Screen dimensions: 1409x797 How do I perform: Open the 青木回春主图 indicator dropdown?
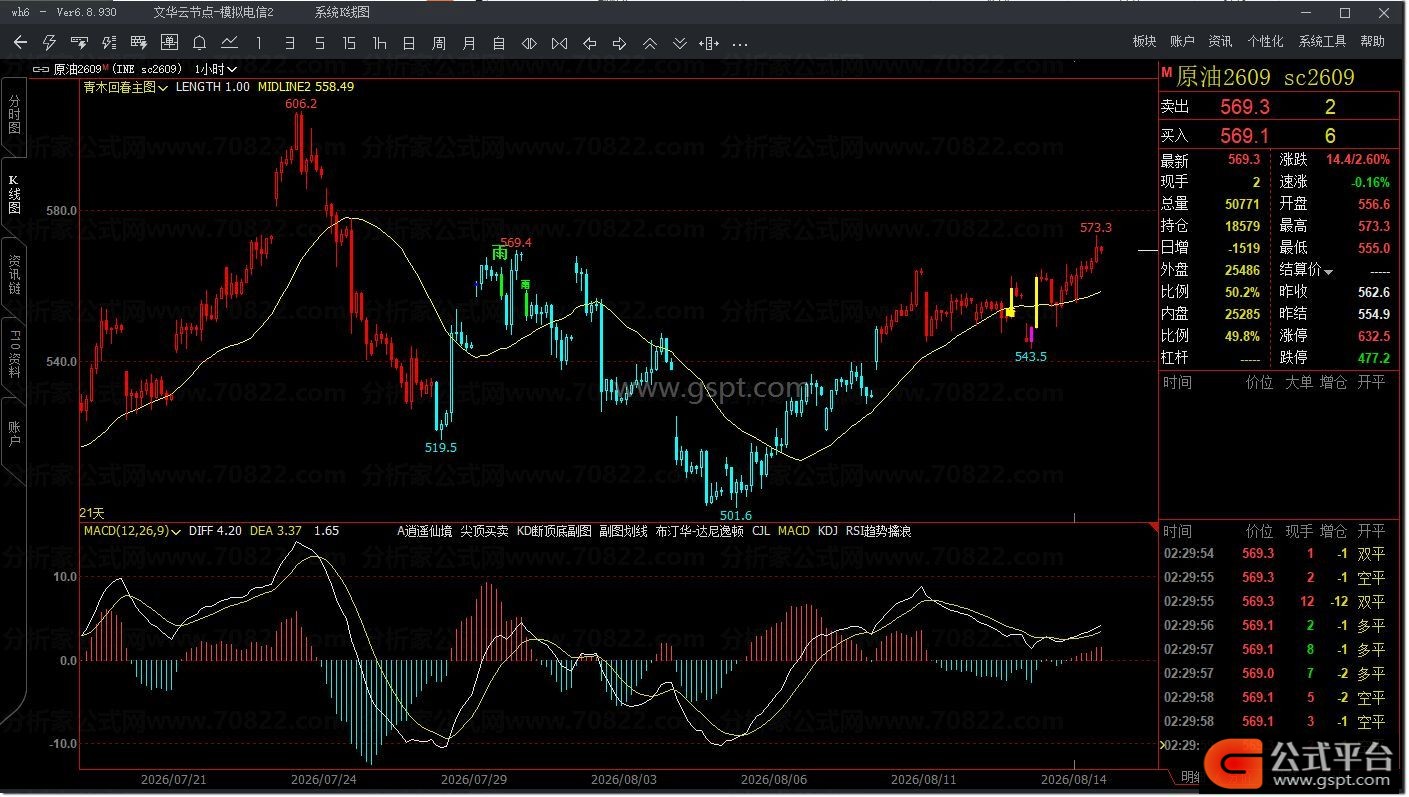125,87
